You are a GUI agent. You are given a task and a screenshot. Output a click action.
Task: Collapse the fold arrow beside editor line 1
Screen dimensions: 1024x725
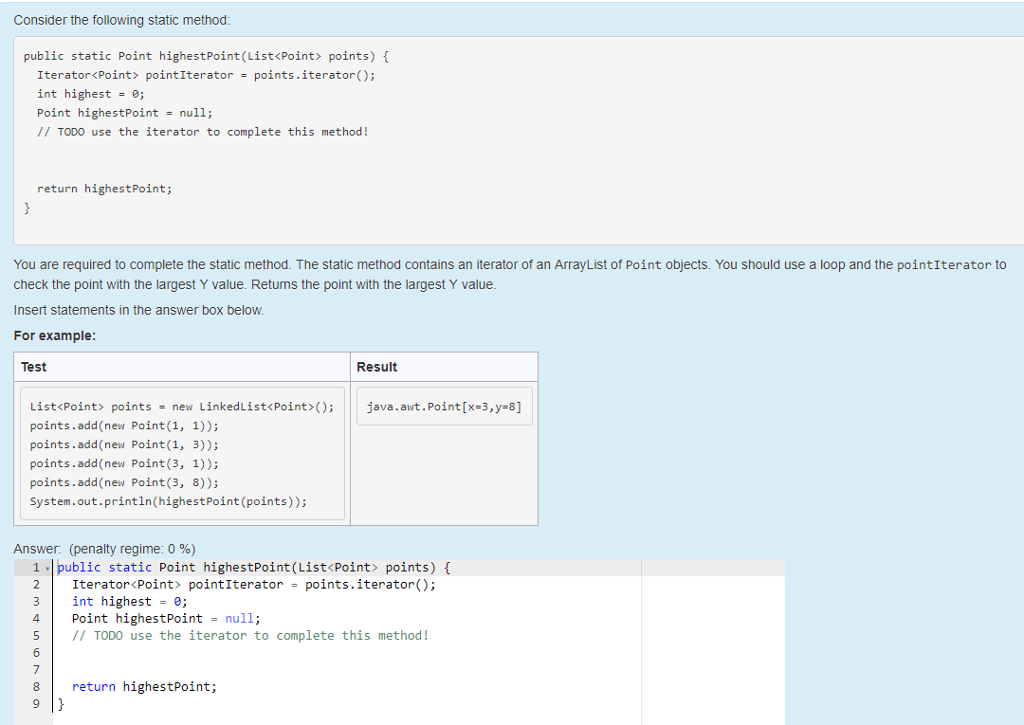(x=49, y=568)
